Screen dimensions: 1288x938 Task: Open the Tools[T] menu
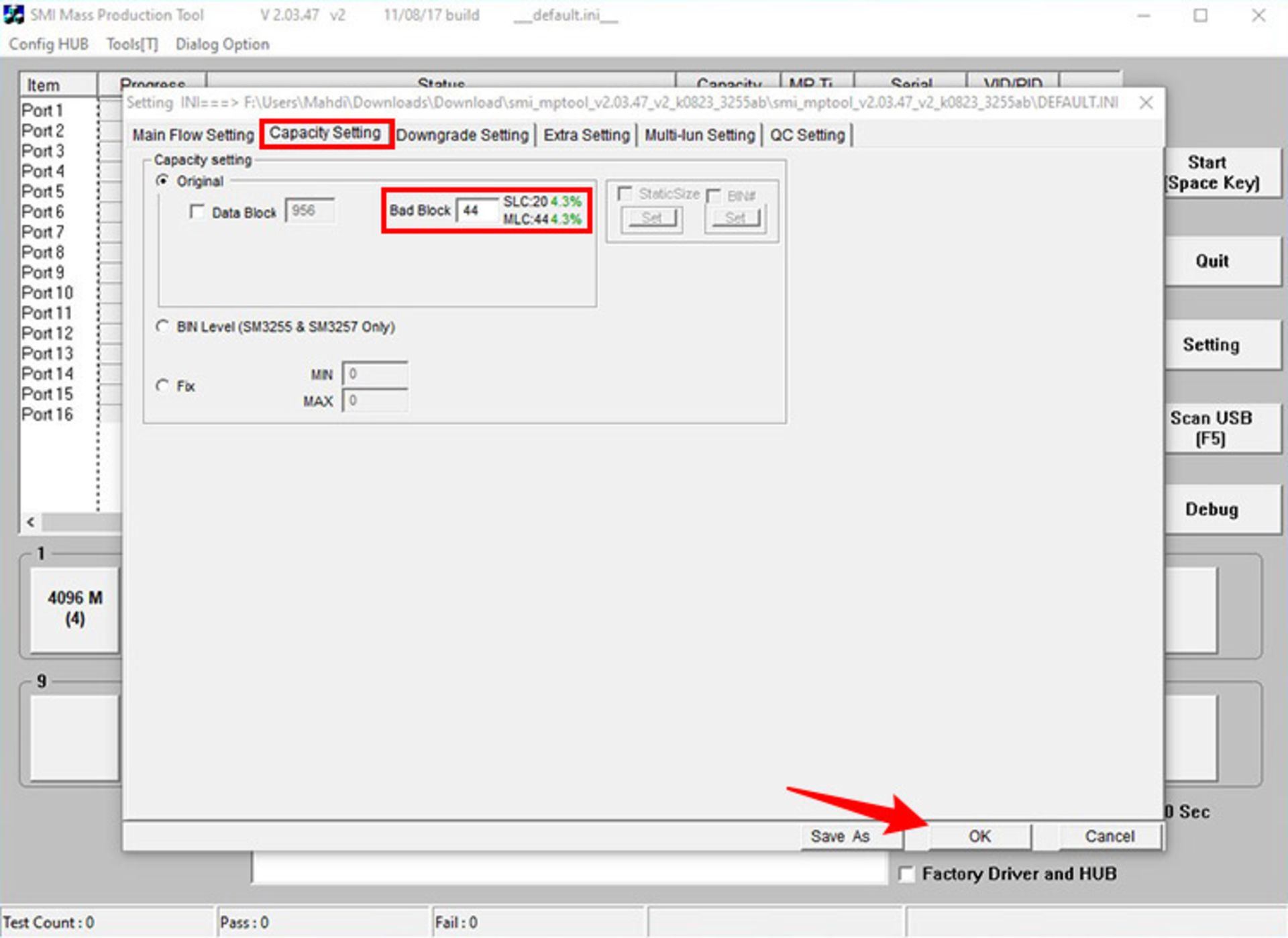click(132, 44)
